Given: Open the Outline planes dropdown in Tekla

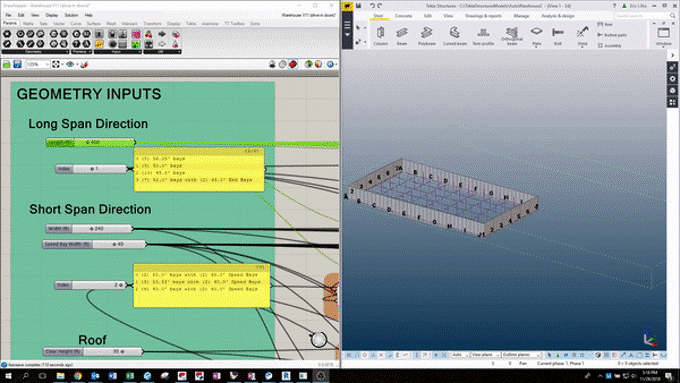Looking at the screenshot, I should click(521, 355).
